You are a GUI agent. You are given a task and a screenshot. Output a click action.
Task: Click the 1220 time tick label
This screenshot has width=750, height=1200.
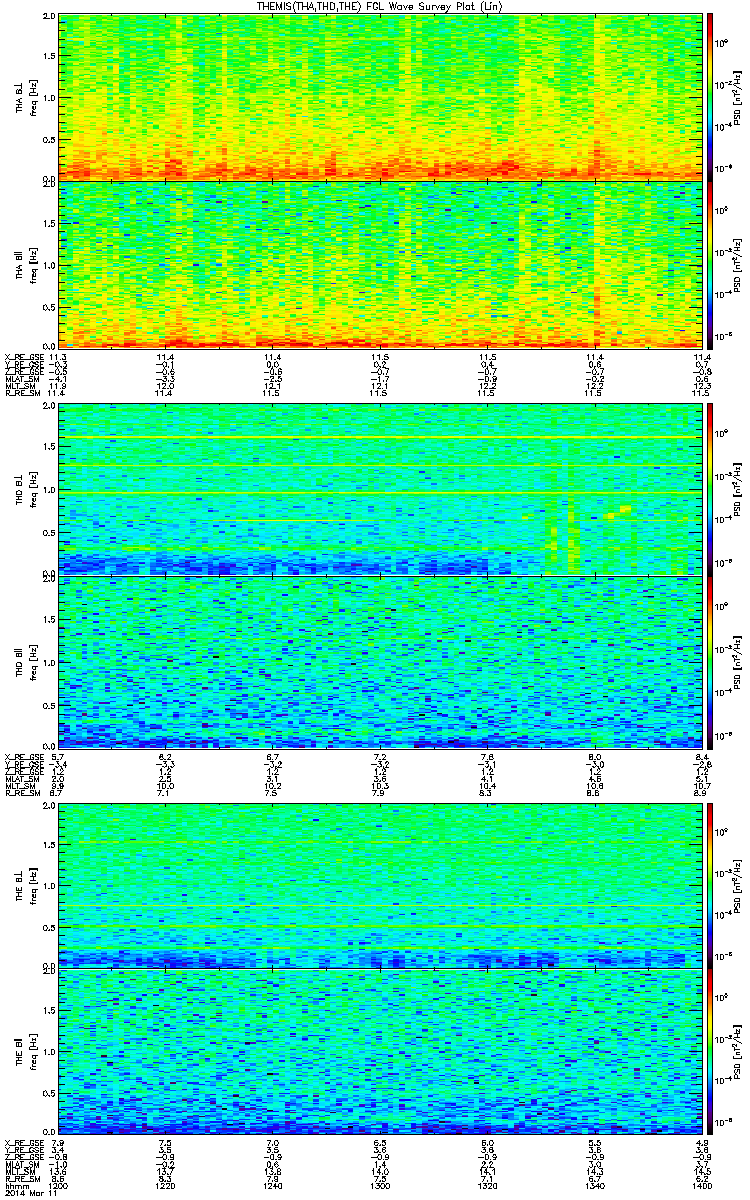165,1185
